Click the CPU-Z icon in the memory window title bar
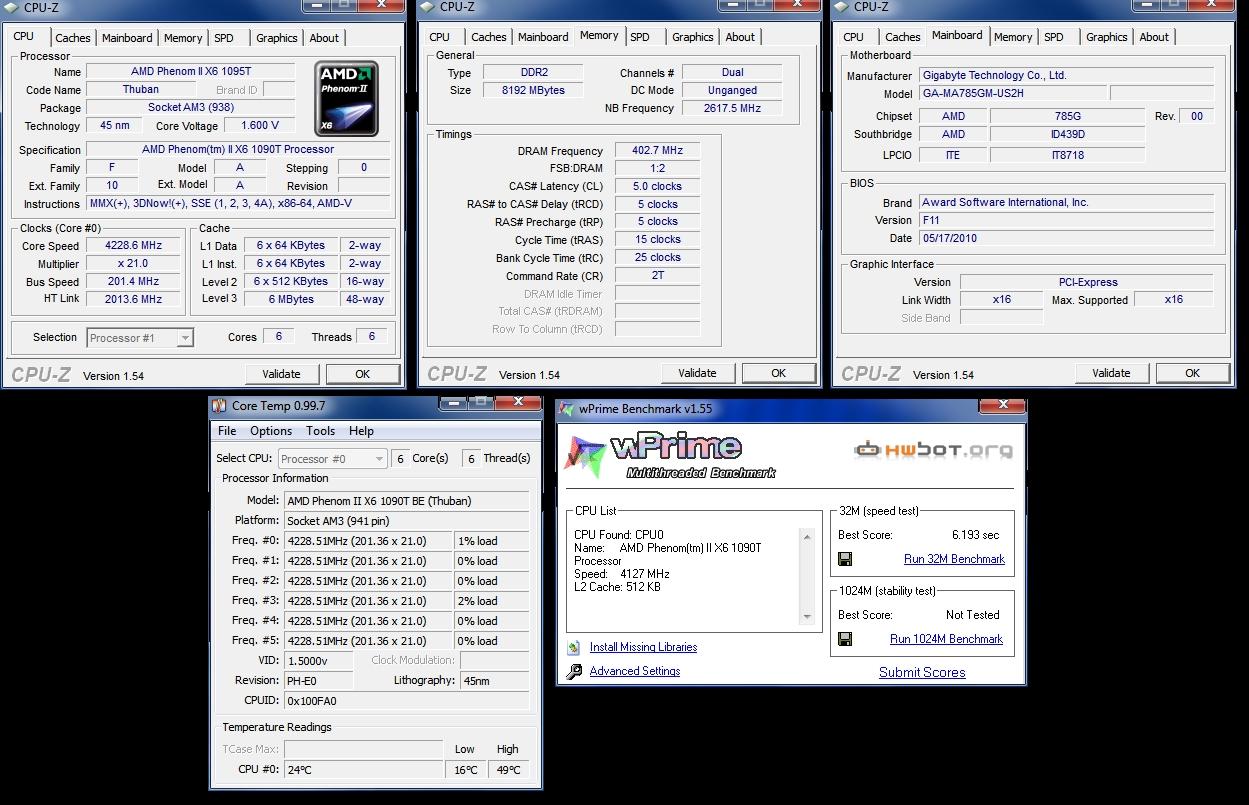Image resolution: width=1249 pixels, height=805 pixels. pyautogui.click(x=428, y=7)
